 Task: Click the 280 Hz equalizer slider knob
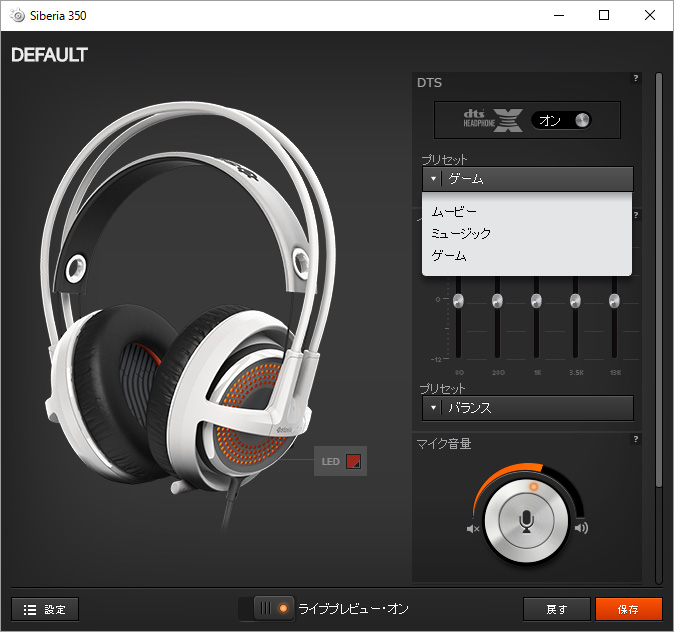coord(497,301)
